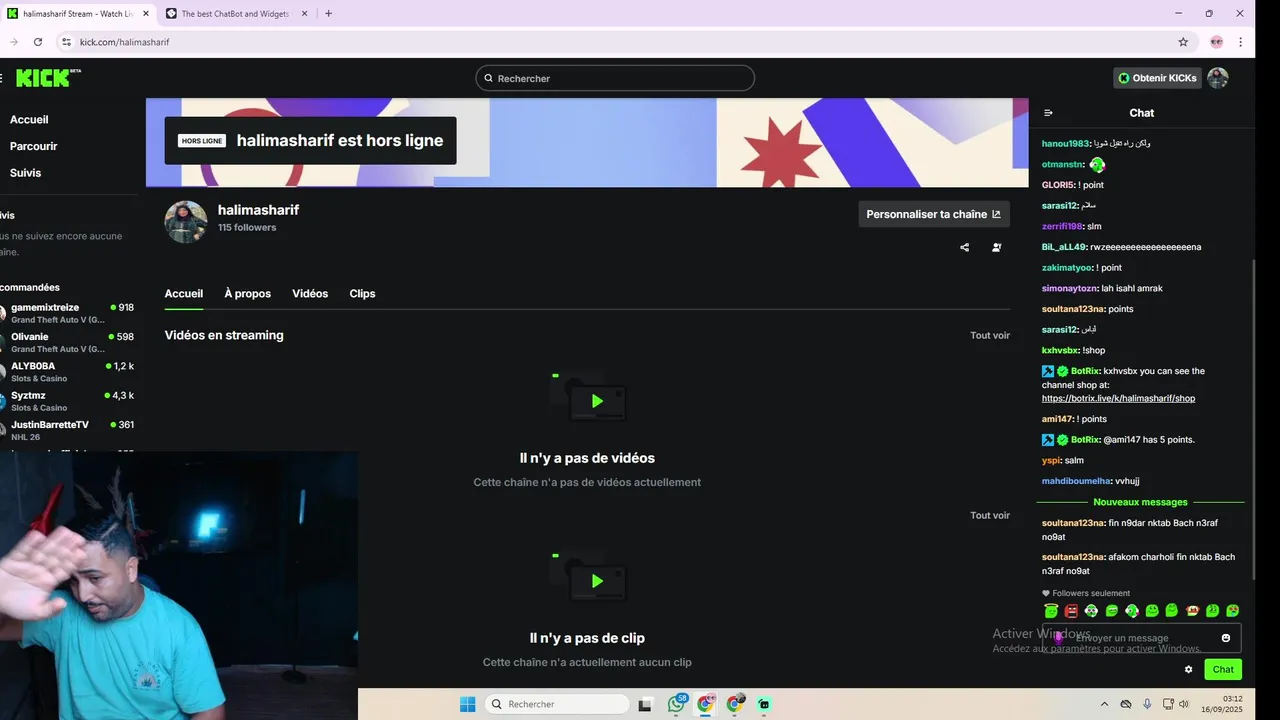Open the botrix.live shop link in chat
1280x720 pixels.
point(1118,399)
